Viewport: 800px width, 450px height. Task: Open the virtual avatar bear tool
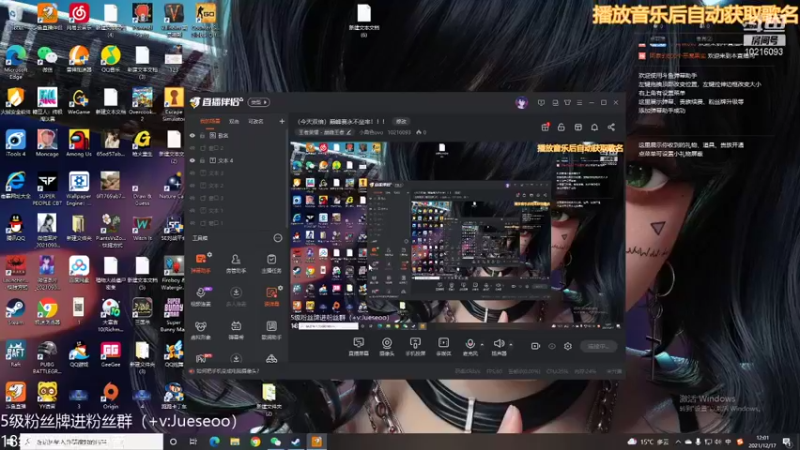point(201,330)
